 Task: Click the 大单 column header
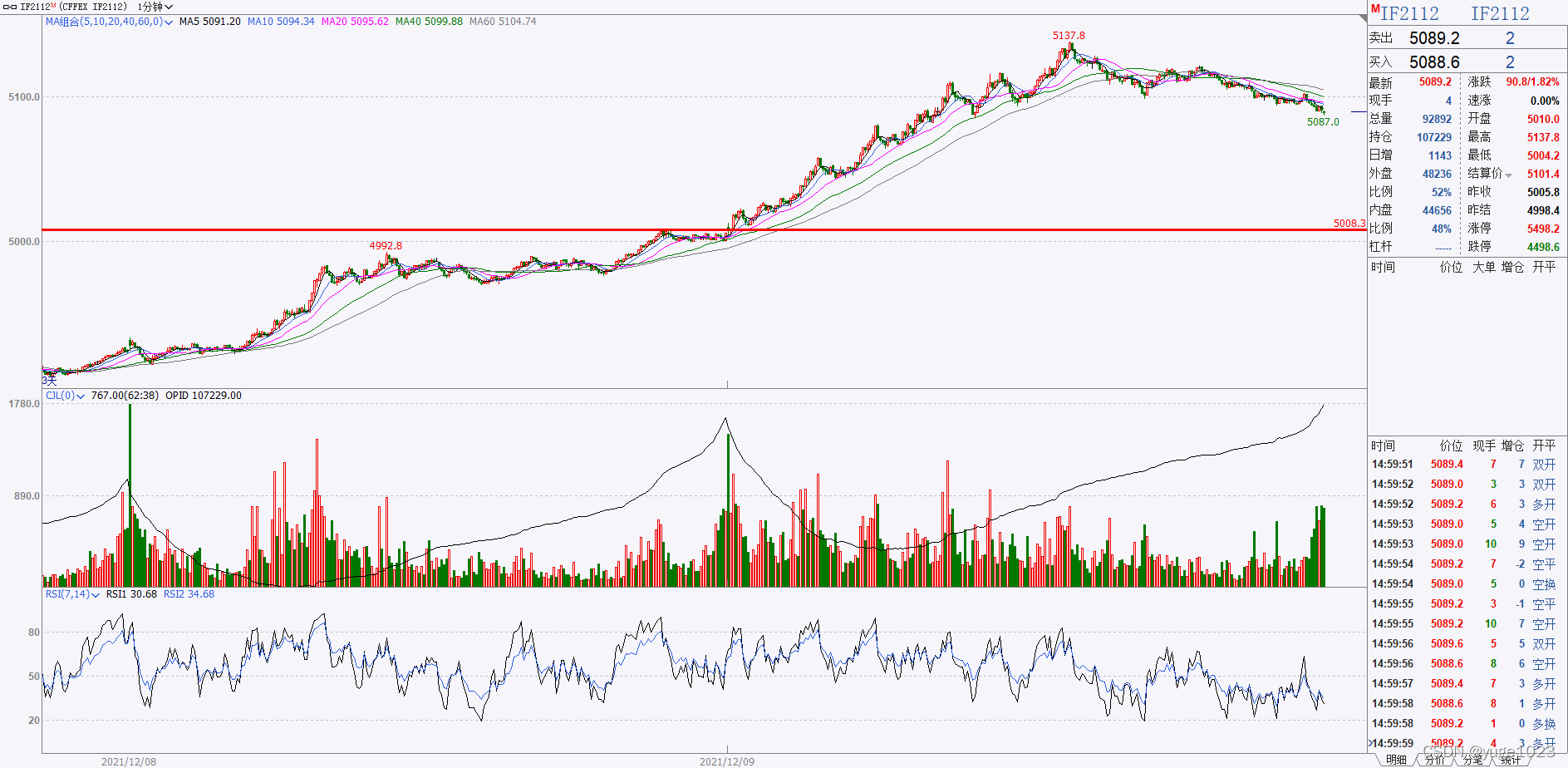[x=1484, y=267]
